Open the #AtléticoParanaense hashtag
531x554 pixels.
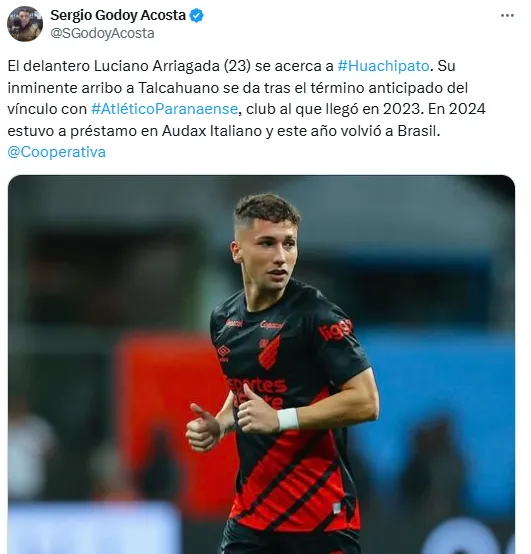(164, 109)
